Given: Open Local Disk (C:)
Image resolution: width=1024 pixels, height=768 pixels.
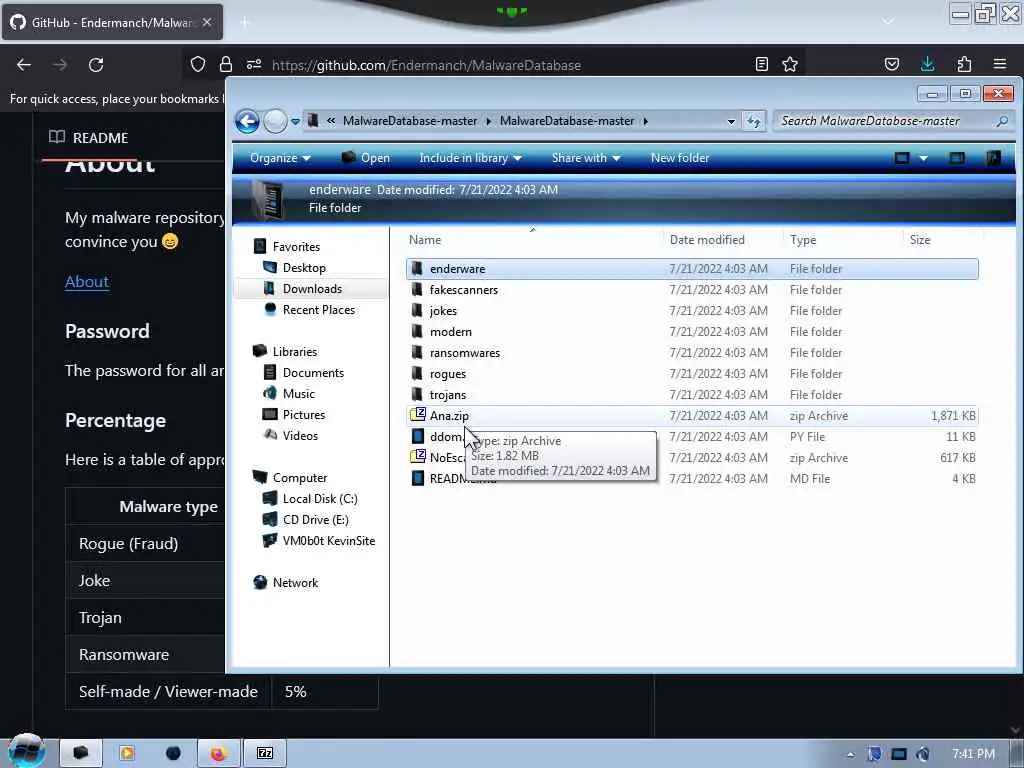Looking at the screenshot, I should coord(320,499).
